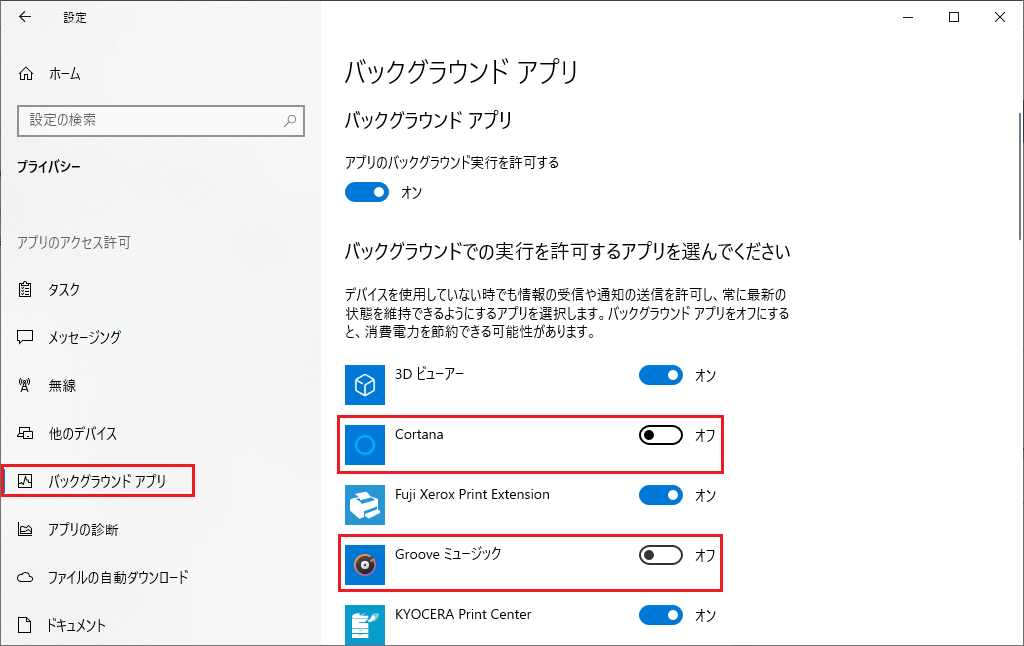Open the タスク privacy section
Viewport: 1024px width, 646px height.
click(64, 290)
